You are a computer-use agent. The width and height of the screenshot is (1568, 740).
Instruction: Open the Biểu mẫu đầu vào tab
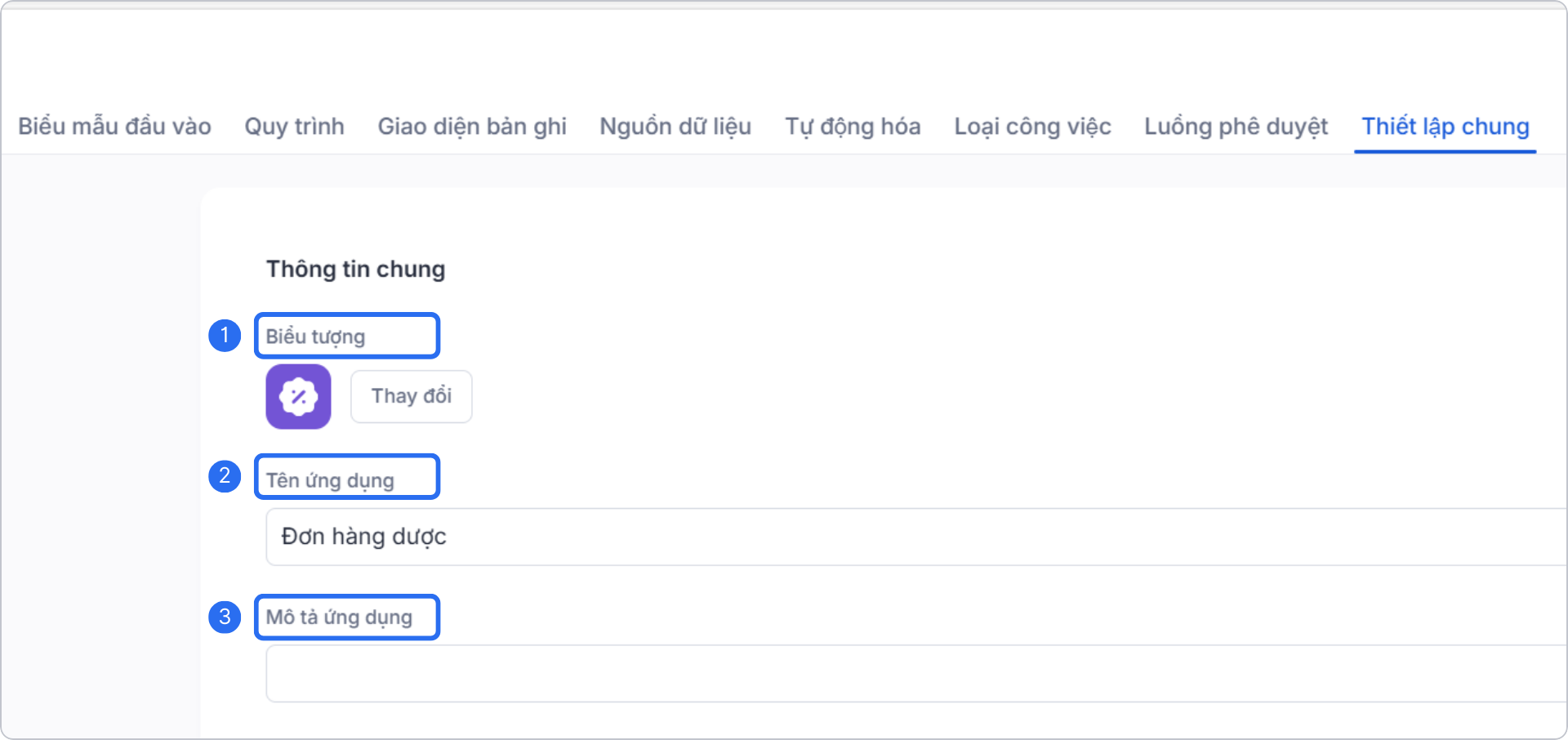[x=114, y=127]
